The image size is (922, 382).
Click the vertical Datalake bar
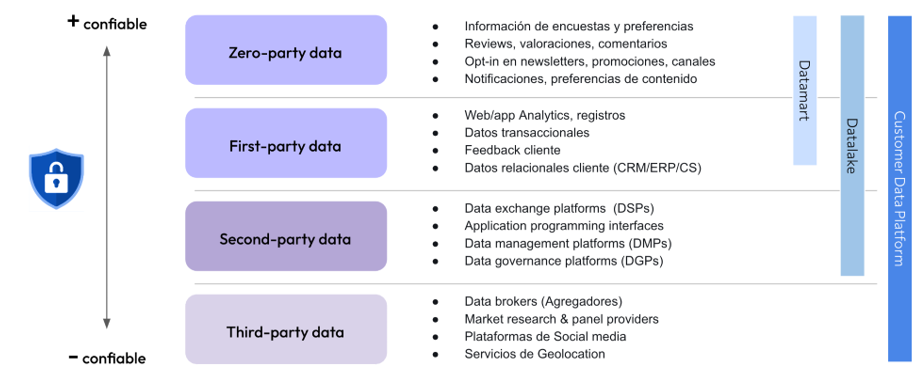tap(852, 146)
